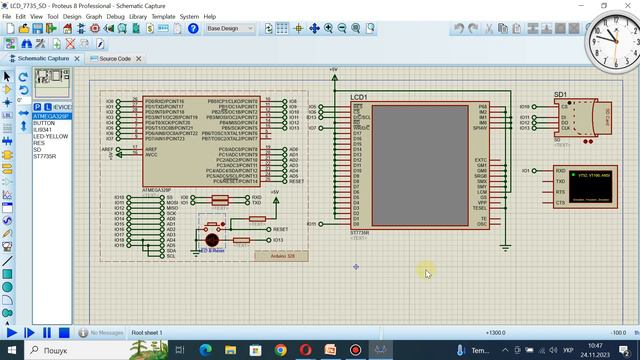Close the Schematic Capture tab
The image size is (640, 360).
tap(77, 59)
